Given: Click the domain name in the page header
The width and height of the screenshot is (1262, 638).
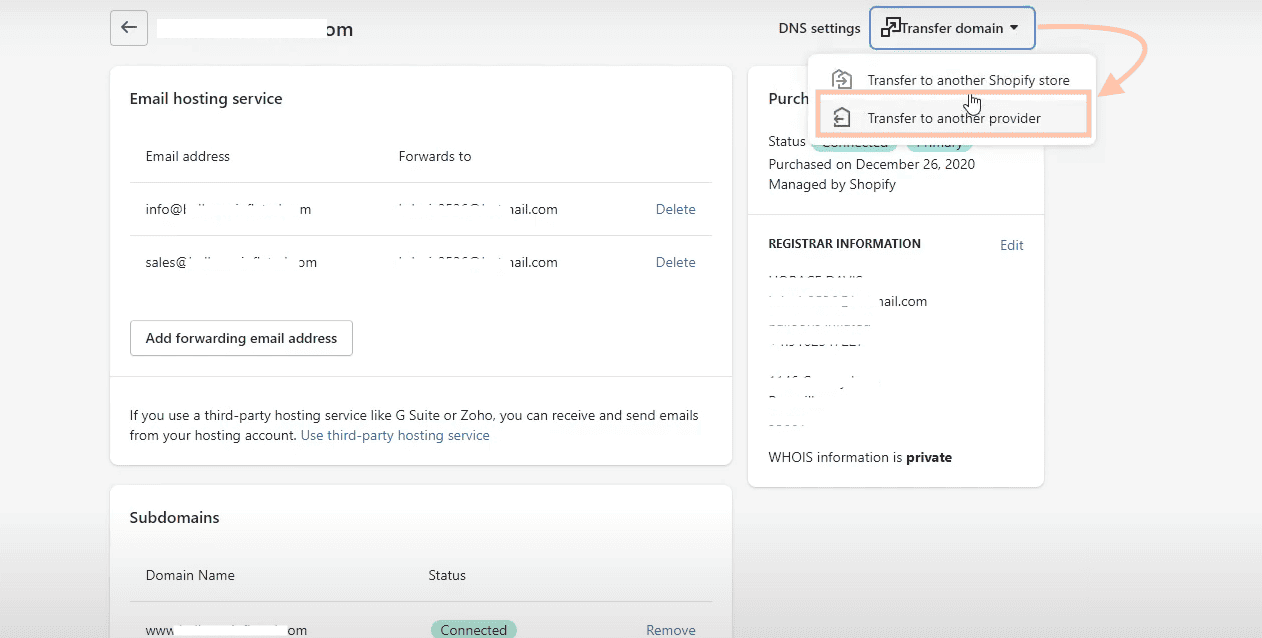Looking at the screenshot, I should tap(255, 29).
